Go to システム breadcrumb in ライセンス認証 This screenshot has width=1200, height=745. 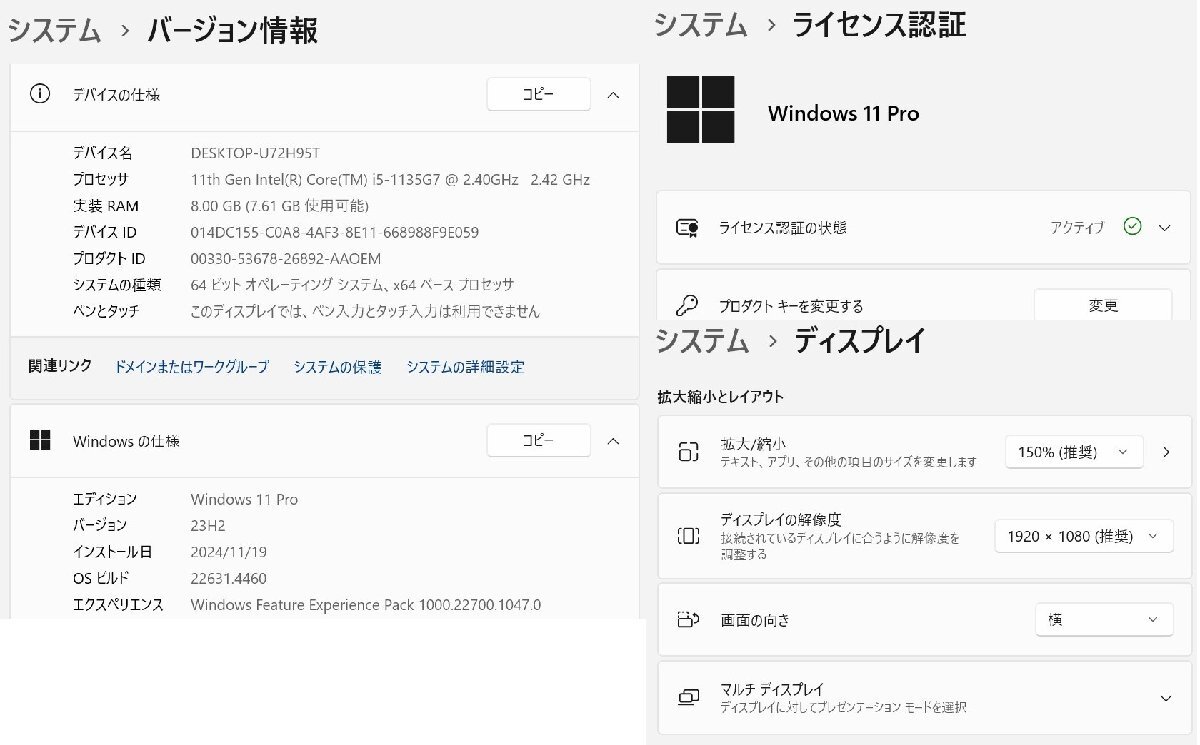tap(701, 25)
